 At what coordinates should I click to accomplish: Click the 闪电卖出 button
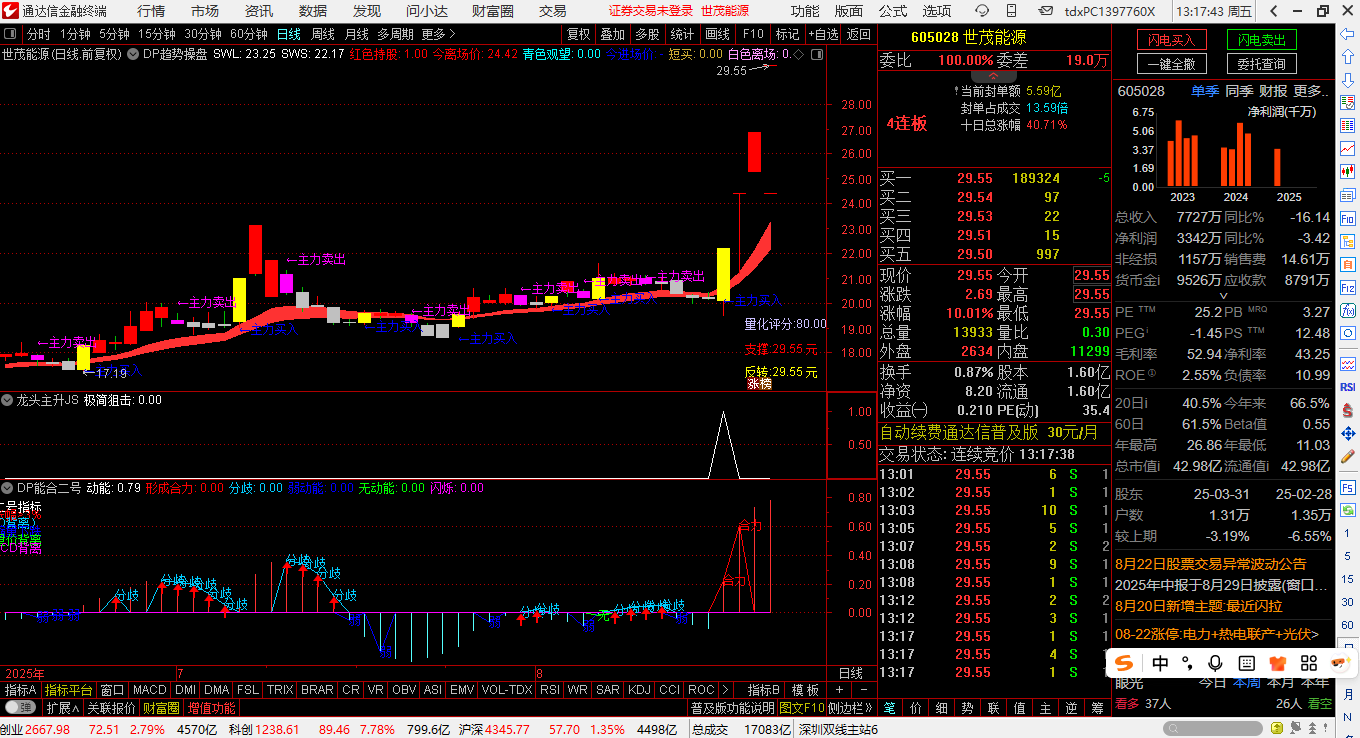point(1262,40)
